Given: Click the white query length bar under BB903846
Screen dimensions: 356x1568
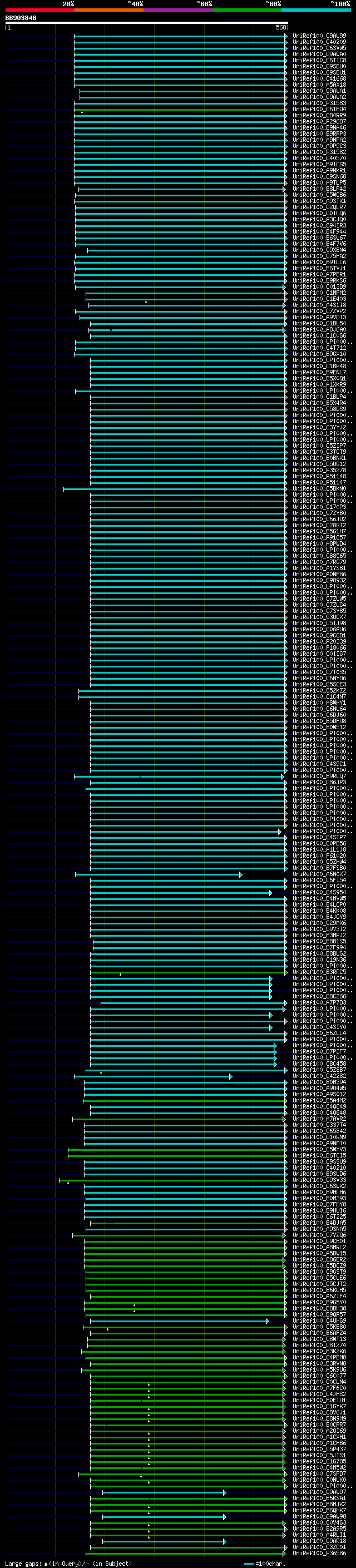Looking at the screenshot, I should [x=147, y=22].
